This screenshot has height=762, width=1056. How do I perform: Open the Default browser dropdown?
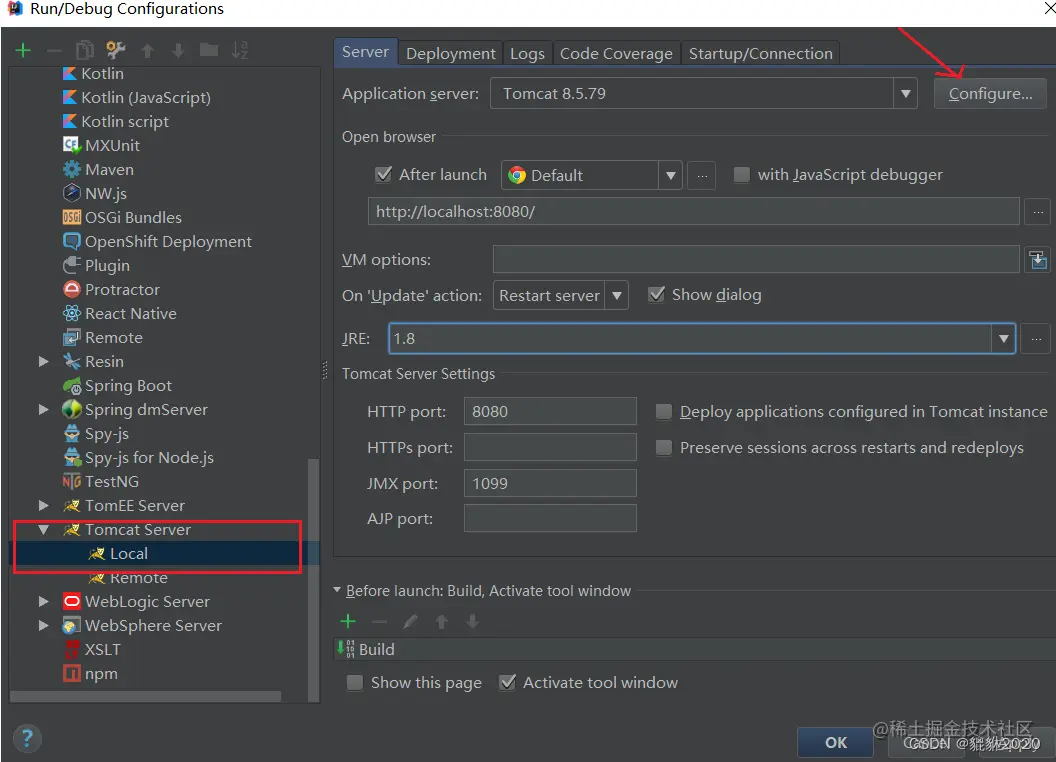(x=670, y=175)
